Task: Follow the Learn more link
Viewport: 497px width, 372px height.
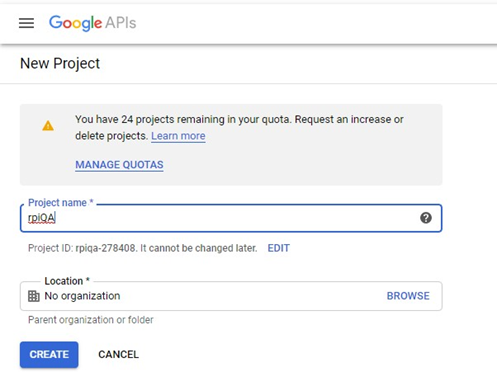Action: coord(178,136)
